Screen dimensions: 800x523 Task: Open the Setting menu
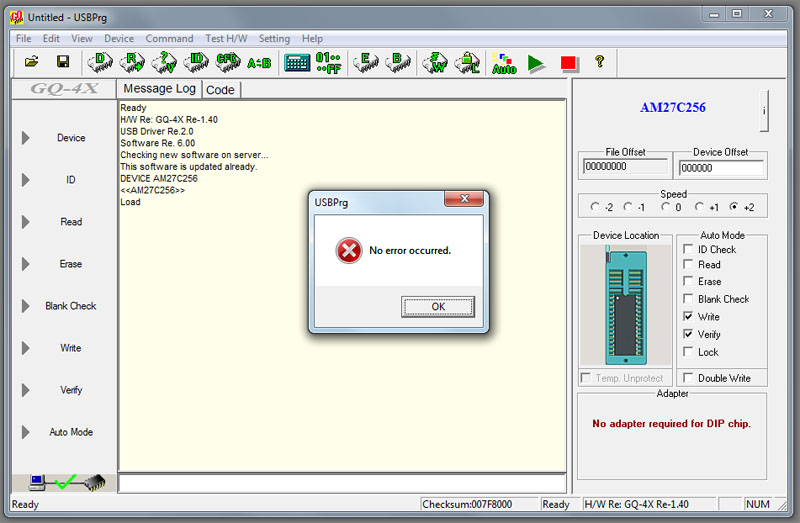[x=274, y=39]
